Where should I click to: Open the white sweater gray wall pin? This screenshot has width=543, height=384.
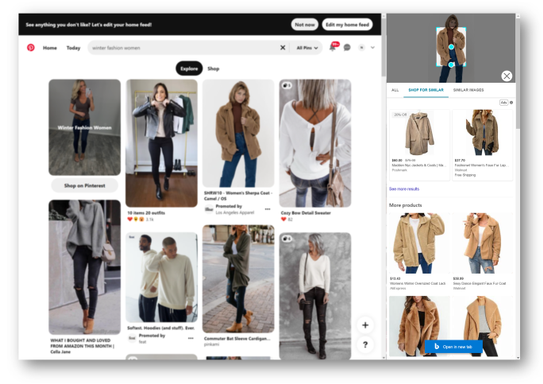[x=315, y=296]
